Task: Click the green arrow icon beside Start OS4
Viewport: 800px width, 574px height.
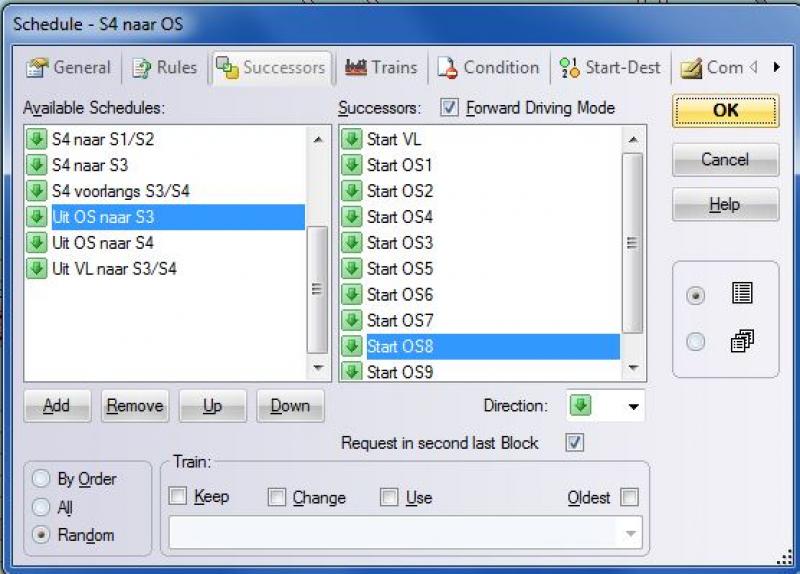Action: [x=352, y=217]
